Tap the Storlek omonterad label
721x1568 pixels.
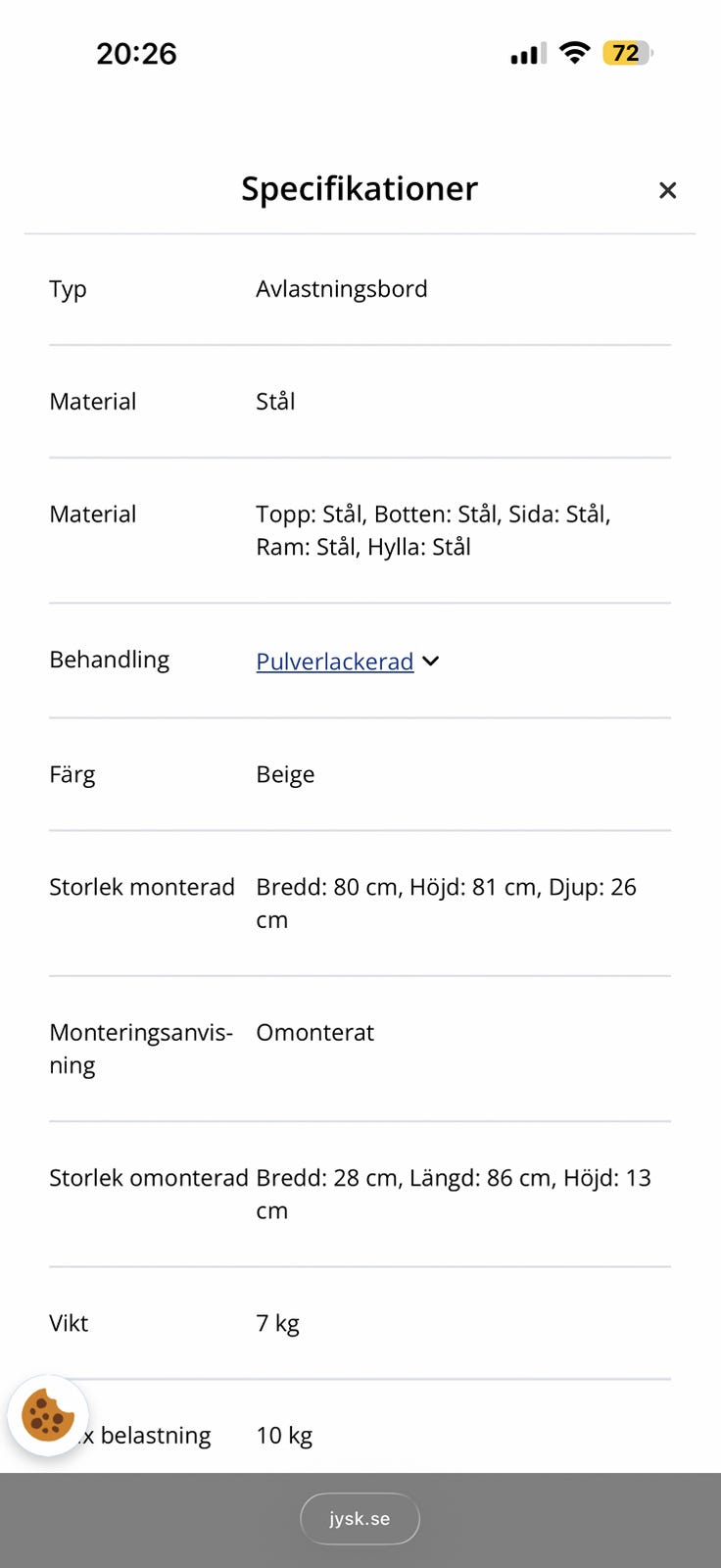[x=149, y=1178]
